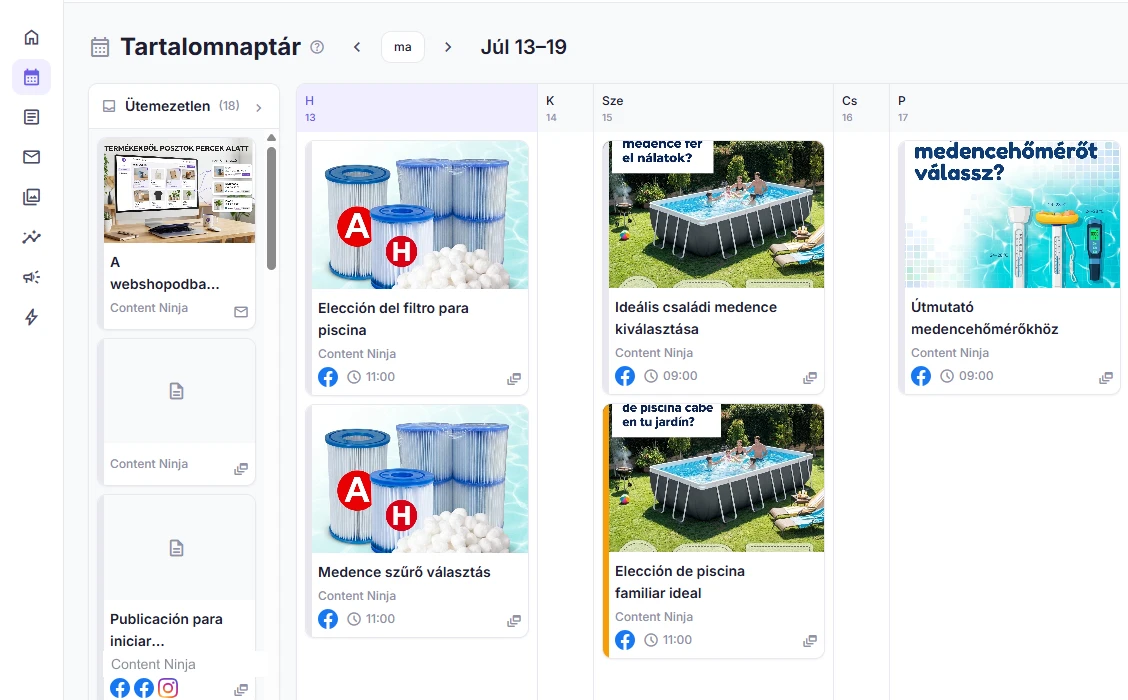Open the home icon in sidebar
The width and height of the screenshot is (1128, 700).
(x=32, y=37)
